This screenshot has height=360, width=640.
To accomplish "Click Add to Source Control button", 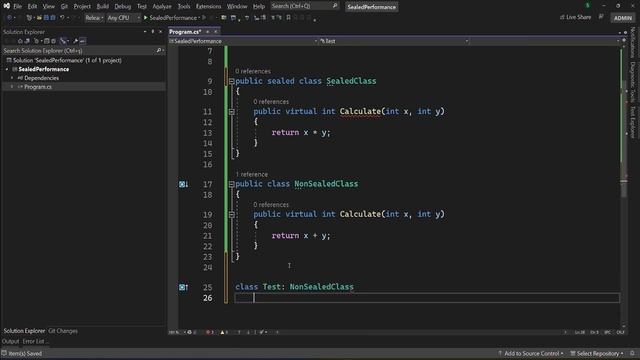I will pyautogui.click(x=531, y=353).
